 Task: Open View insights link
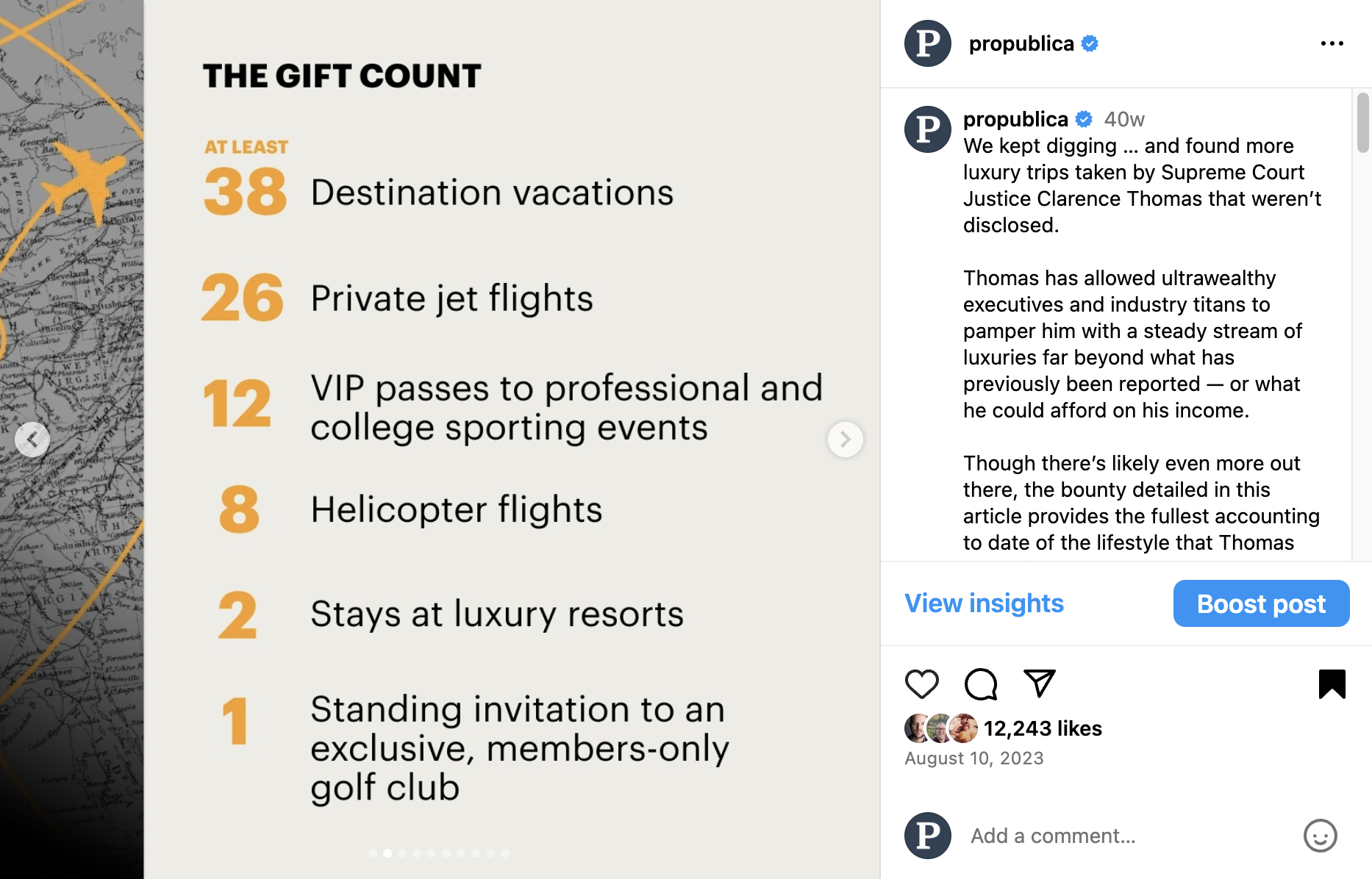pos(984,603)
